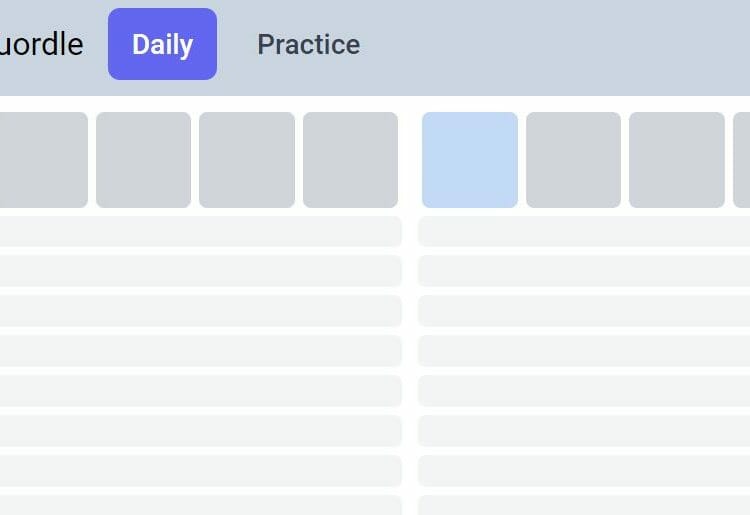This screenshot has height=515, width=750.
Task: Click the cut-off tile at the right edge
Action: (x=742, y=160)
